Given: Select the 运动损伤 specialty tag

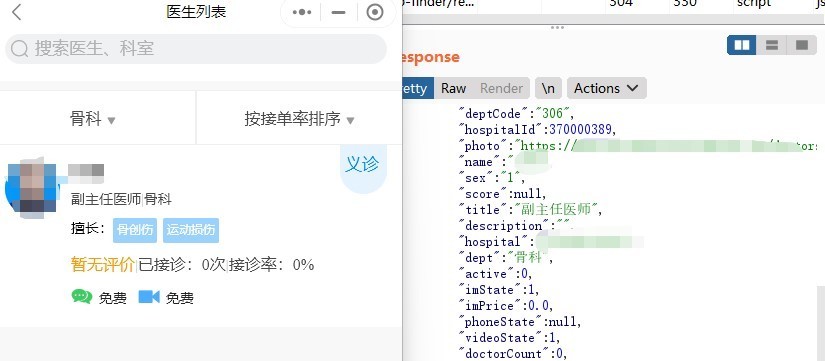Looking at the screenshot, I should pyautogui.click(x=190, y=230).
